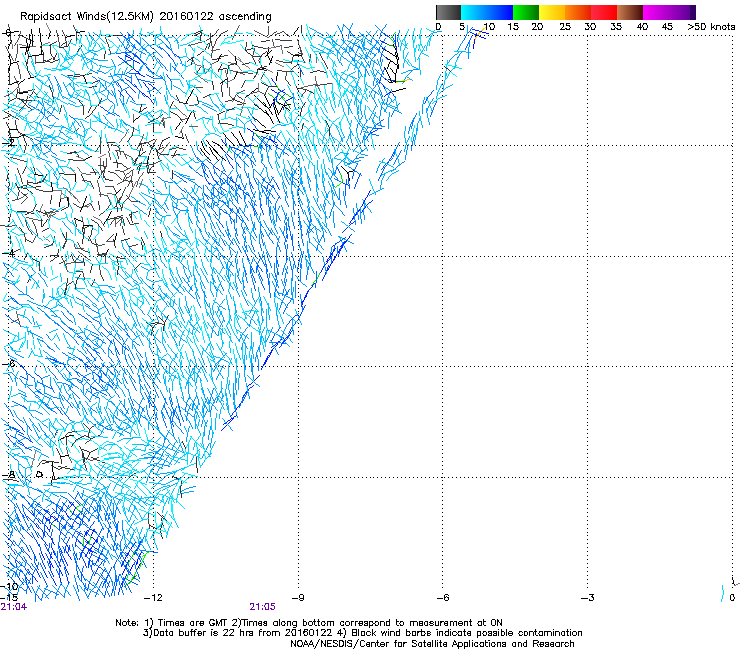740x650 pixels.
Task: Click the '-15' longitude axis label
Action: (x=9, y=598)
